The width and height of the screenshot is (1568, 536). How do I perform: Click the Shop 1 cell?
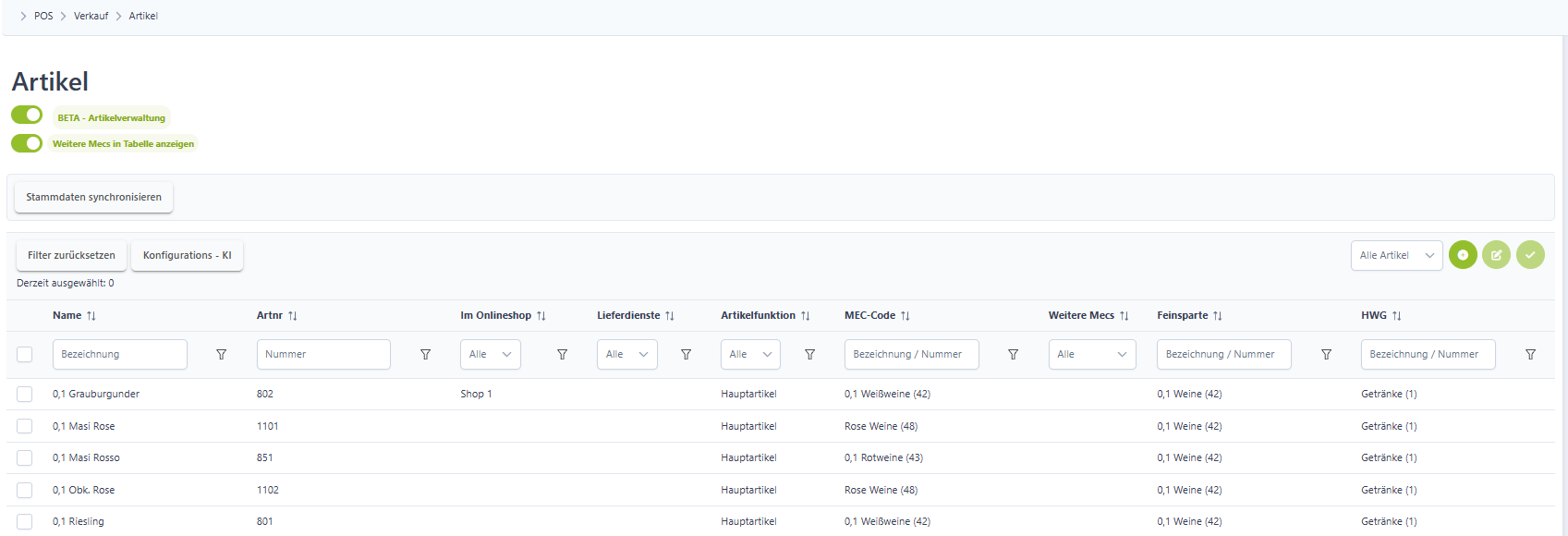pos(476,395)
